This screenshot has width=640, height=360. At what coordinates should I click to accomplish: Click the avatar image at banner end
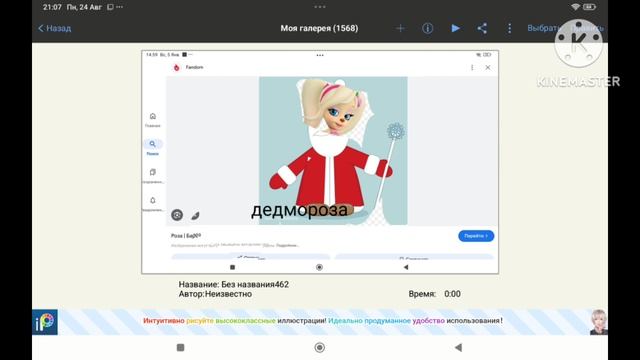598,322
